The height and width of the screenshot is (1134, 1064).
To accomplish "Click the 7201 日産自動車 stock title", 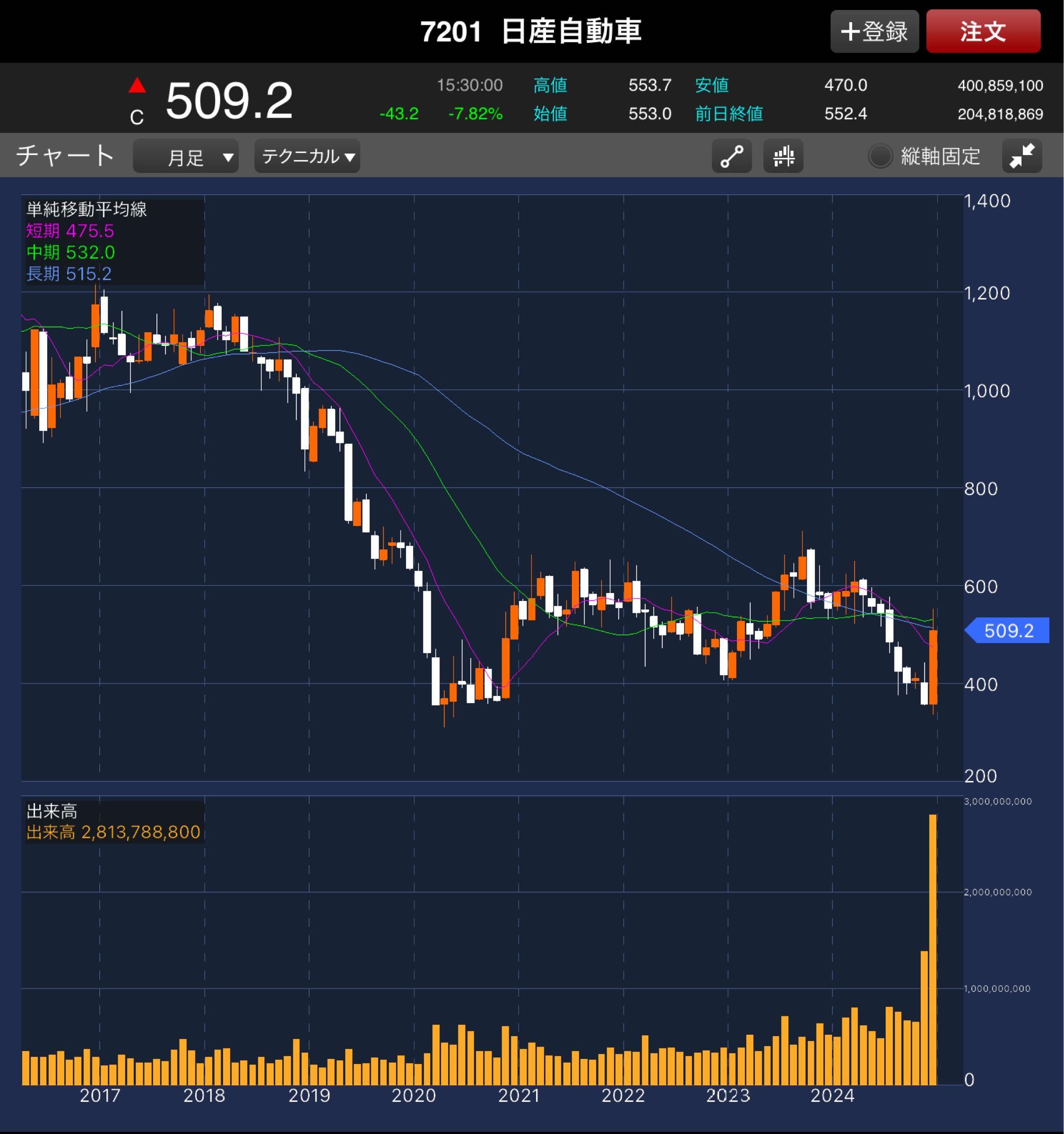I will click(x=530, y=31).
